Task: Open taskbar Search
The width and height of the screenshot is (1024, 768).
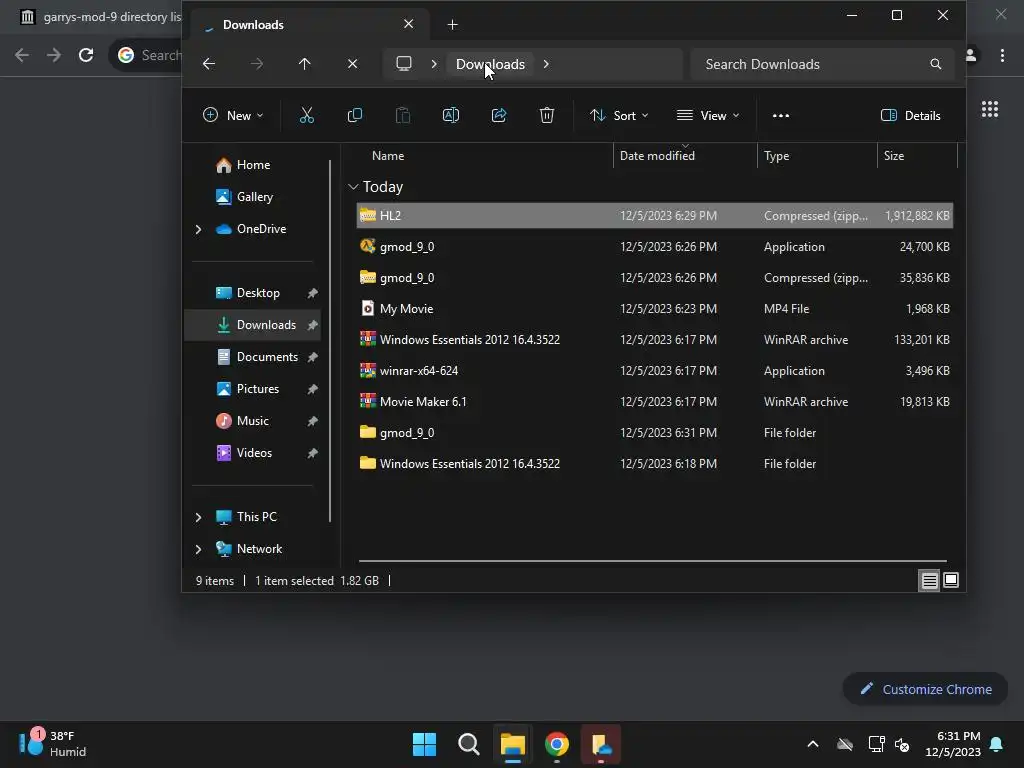Action: tap(468, 744)
